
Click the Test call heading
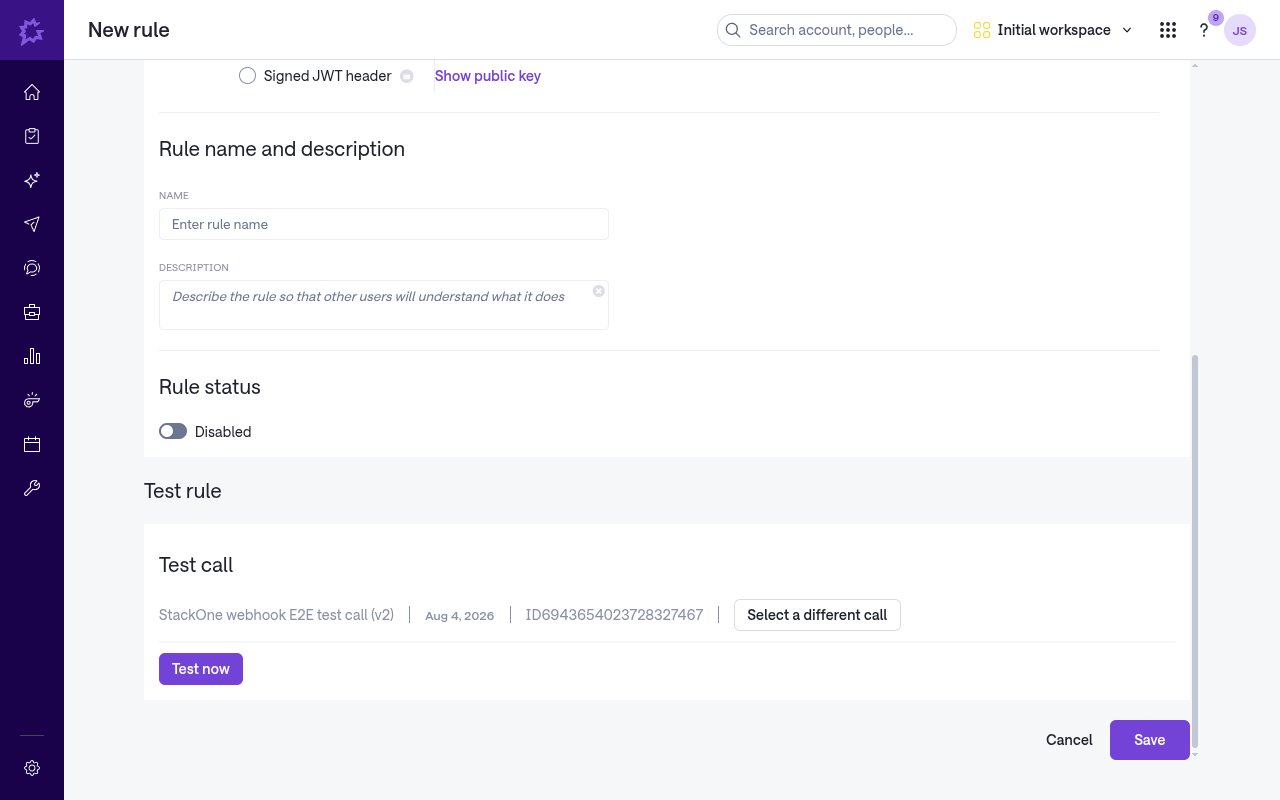pos(196,565)
